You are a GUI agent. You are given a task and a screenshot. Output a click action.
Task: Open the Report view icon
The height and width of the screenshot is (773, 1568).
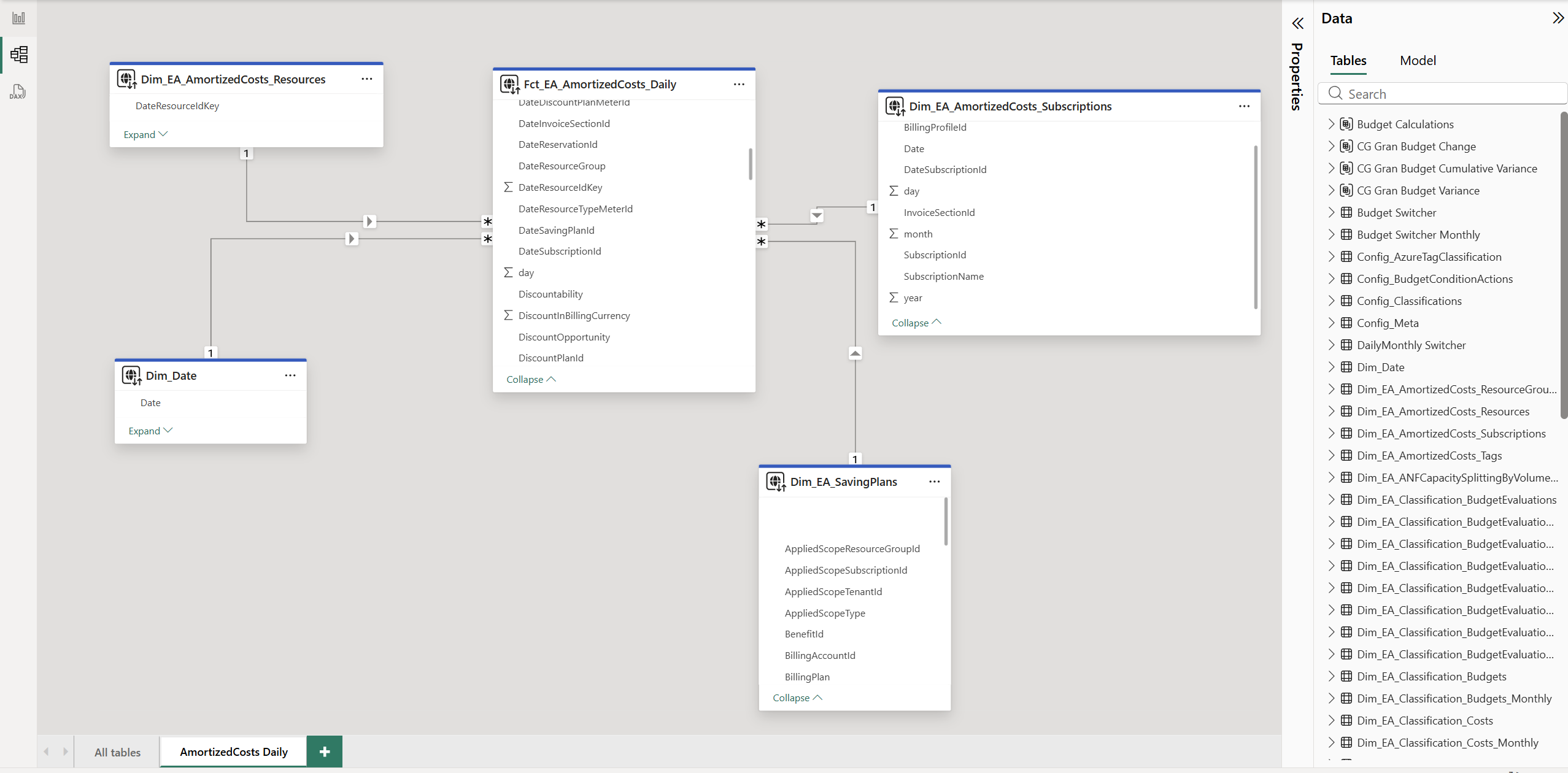coord(18,18)
